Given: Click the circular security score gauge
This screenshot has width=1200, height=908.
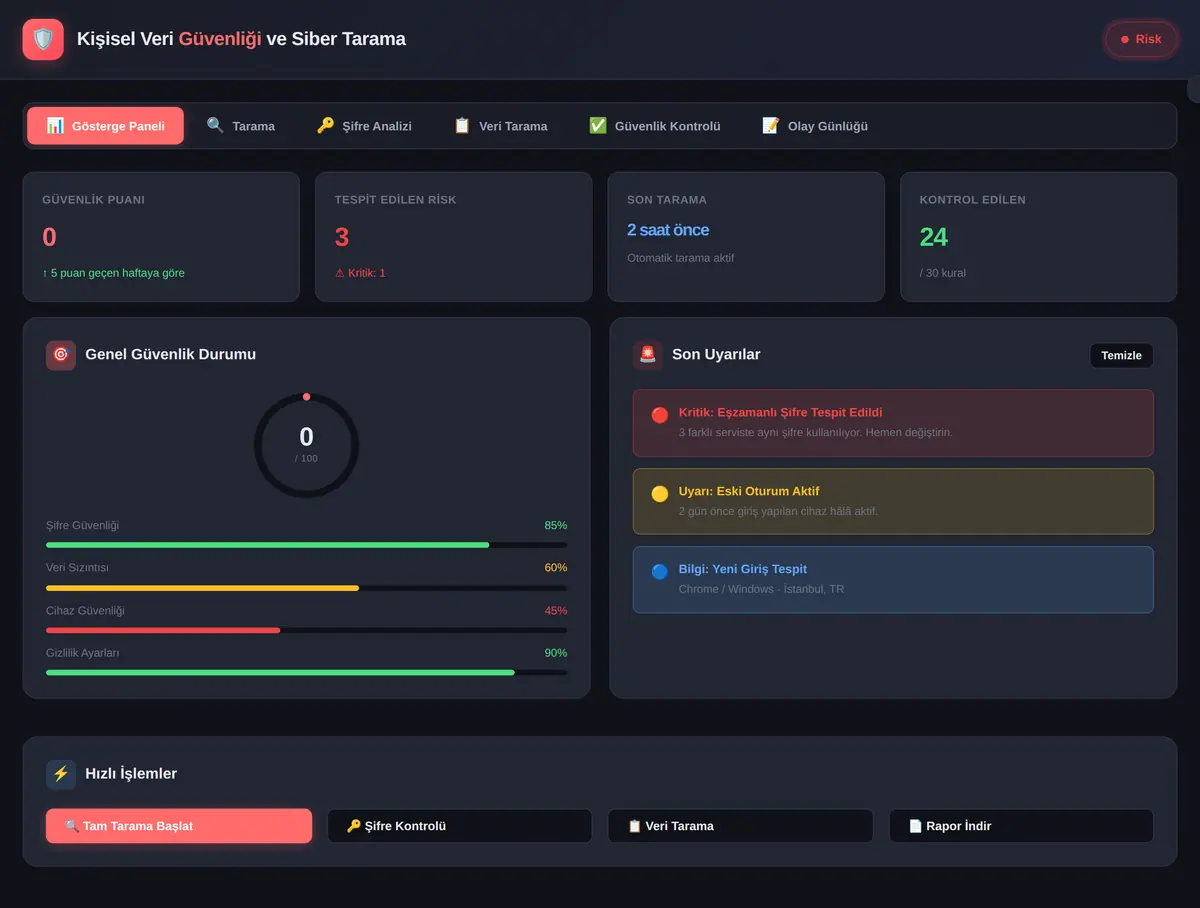Looking at the screenshot, I should [306, 445].
